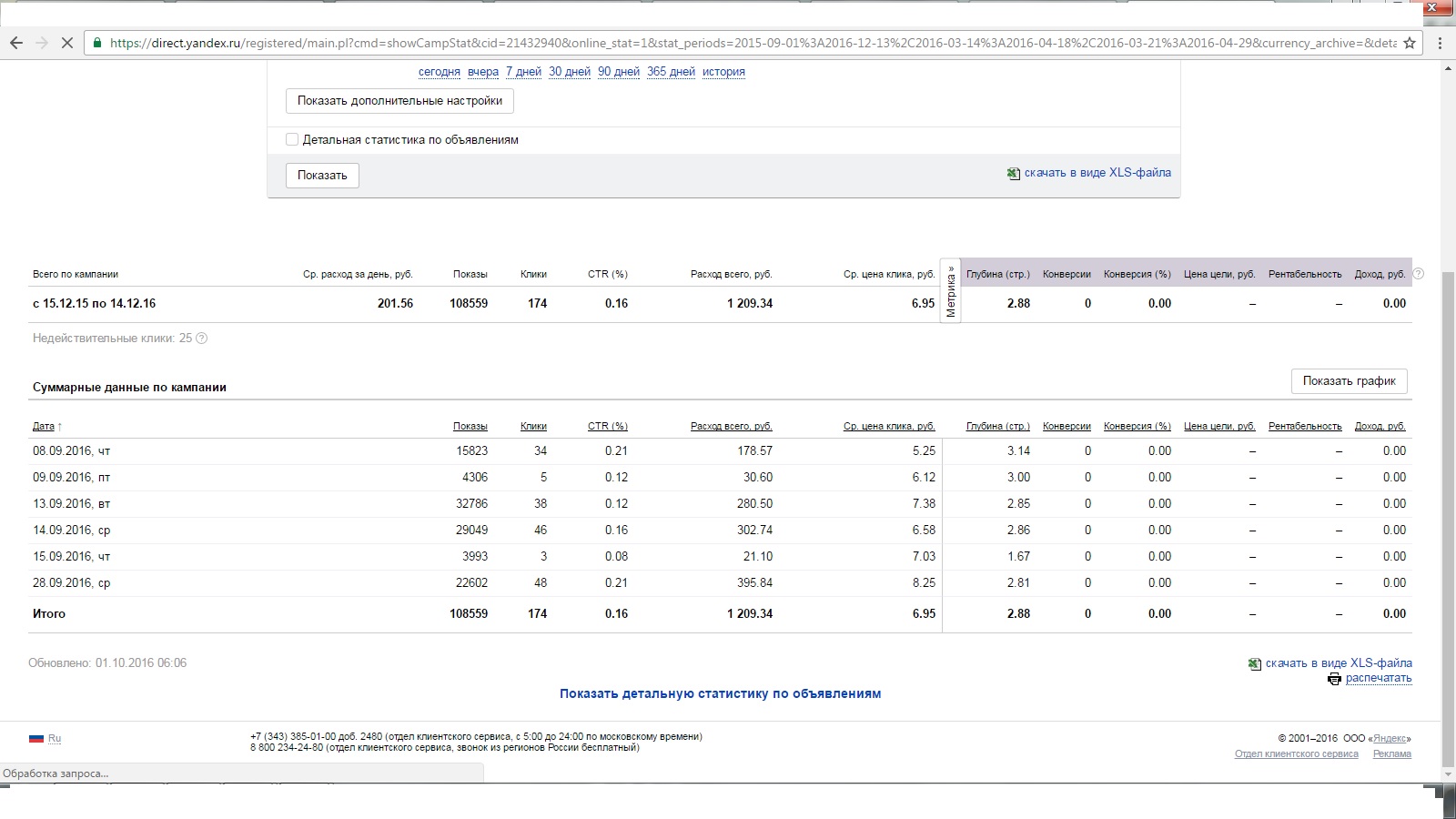
Task: Sort the table by Дата column
Action: [44, 426]
